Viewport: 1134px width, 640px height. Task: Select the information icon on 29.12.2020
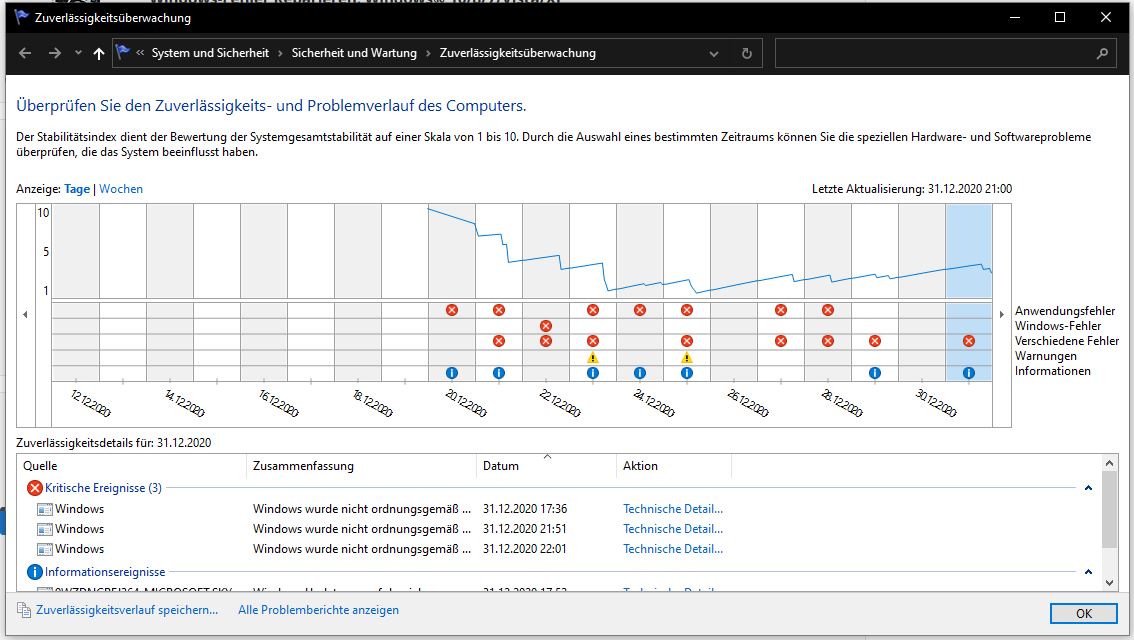[x=875, y=373]
